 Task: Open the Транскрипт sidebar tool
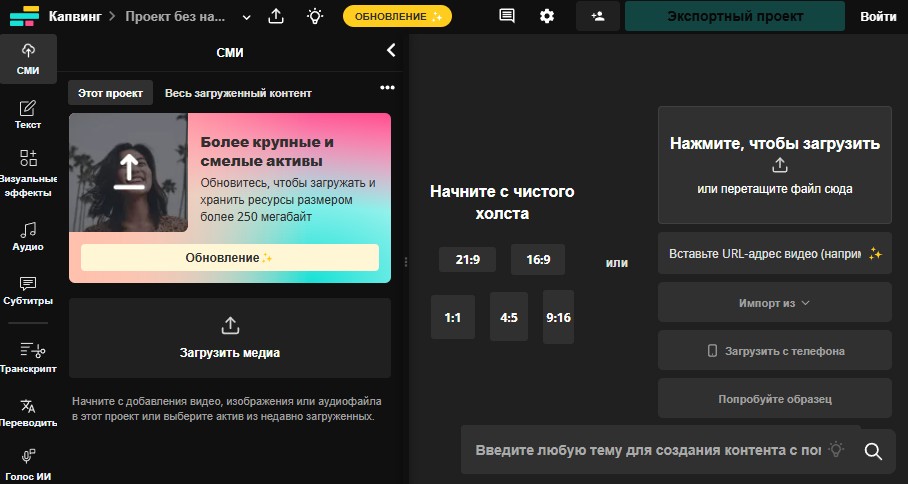tap(28, 357)
